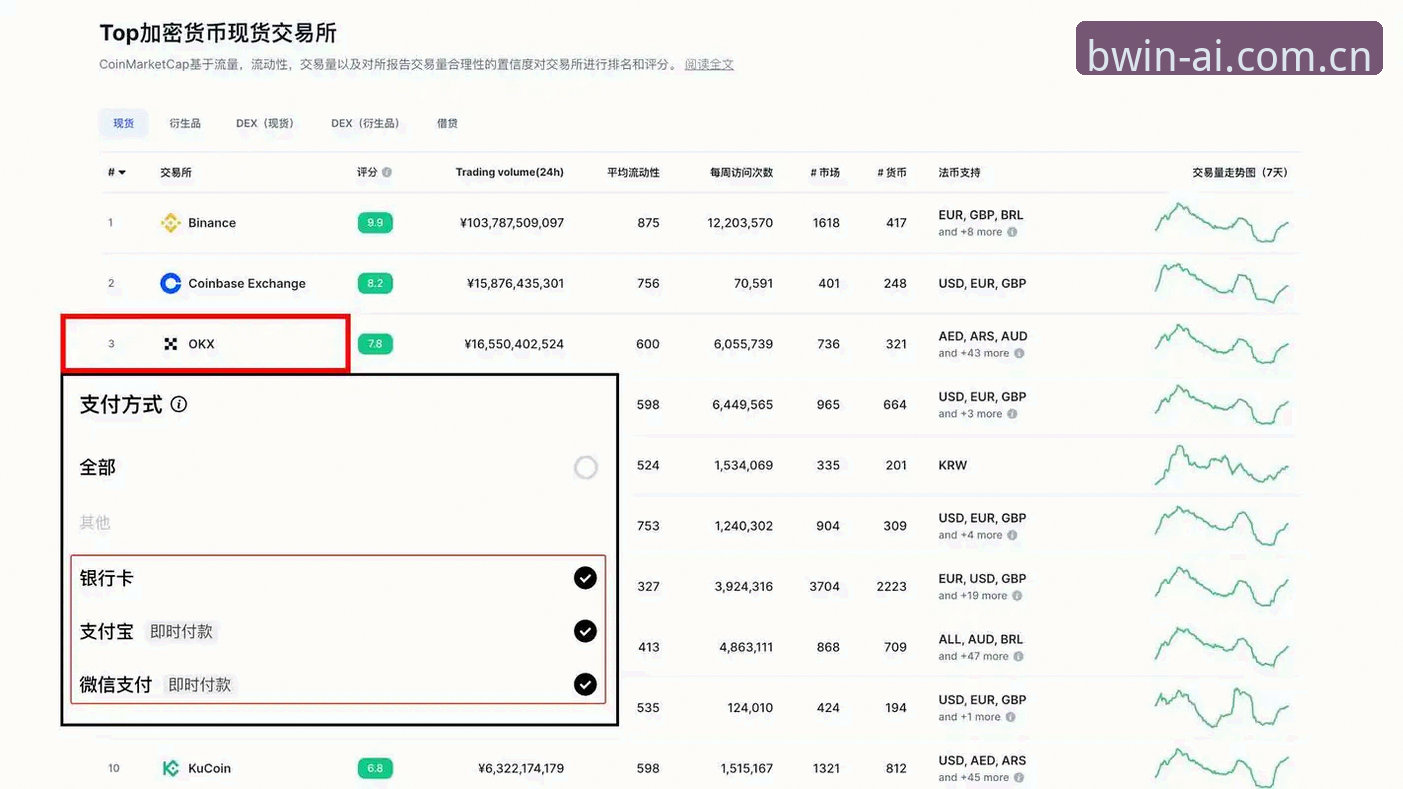1403x789 pixels.
Task: Sort by rank using # column arrow
Action: [122, 172]
